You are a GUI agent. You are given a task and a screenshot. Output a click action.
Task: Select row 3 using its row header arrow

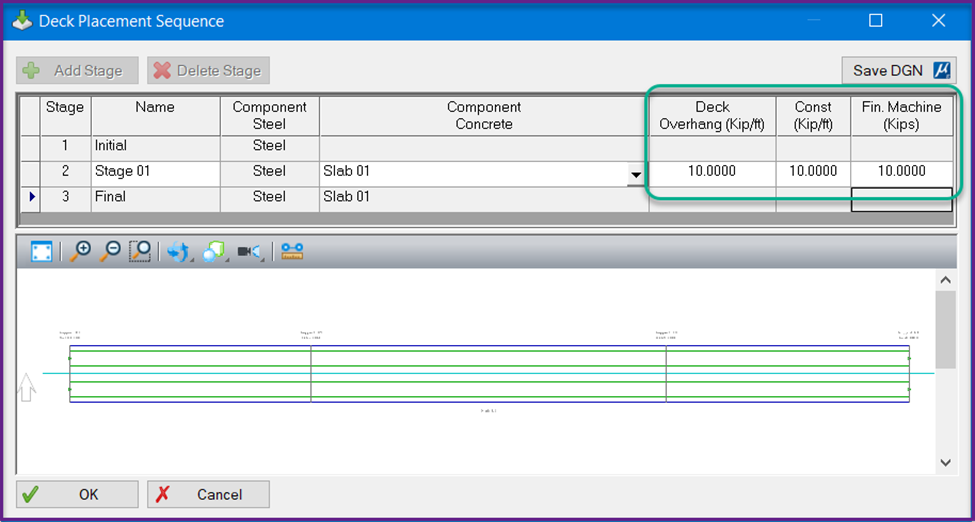(x=28, y=198)
